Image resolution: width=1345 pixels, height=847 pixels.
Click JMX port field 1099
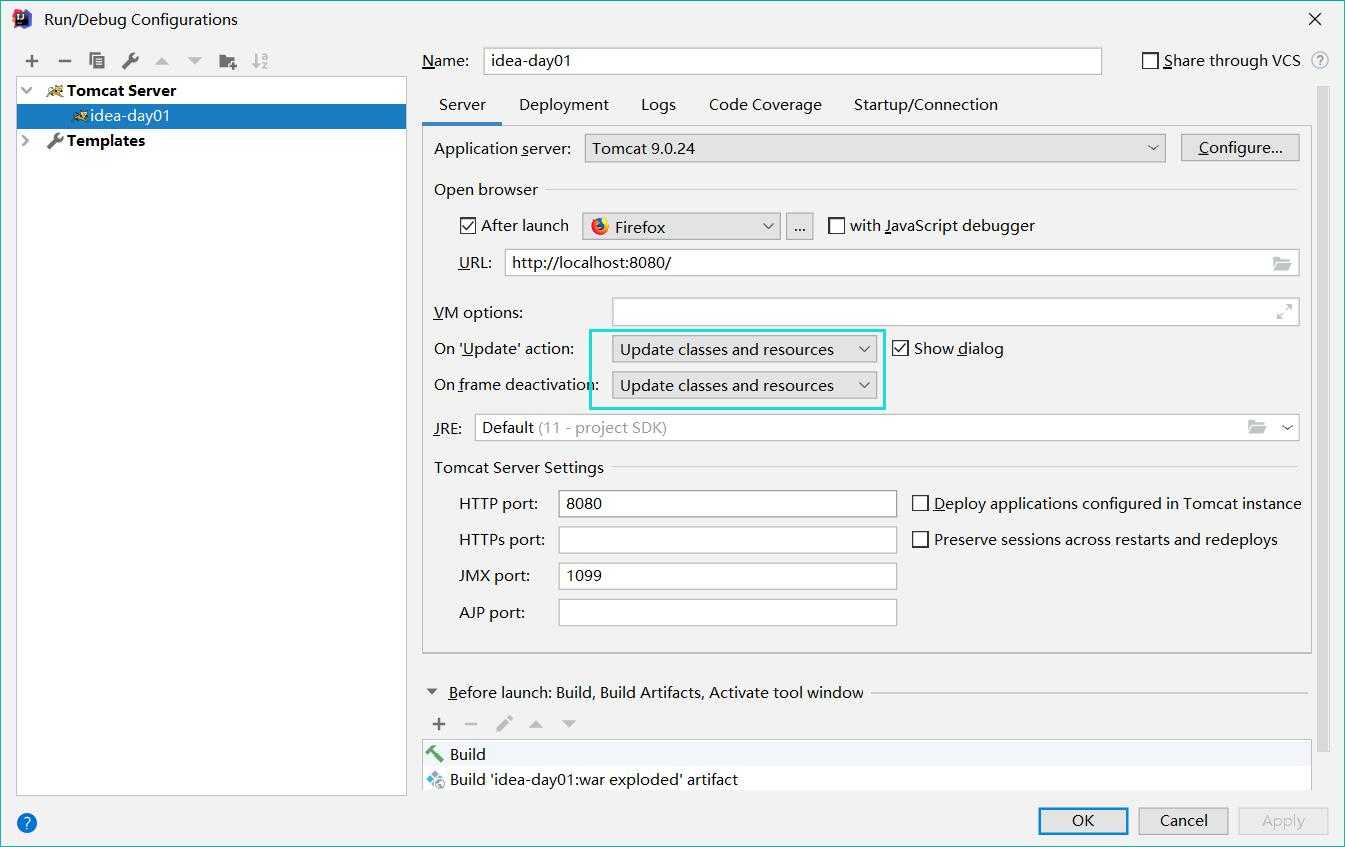click(x=727, y=576)
